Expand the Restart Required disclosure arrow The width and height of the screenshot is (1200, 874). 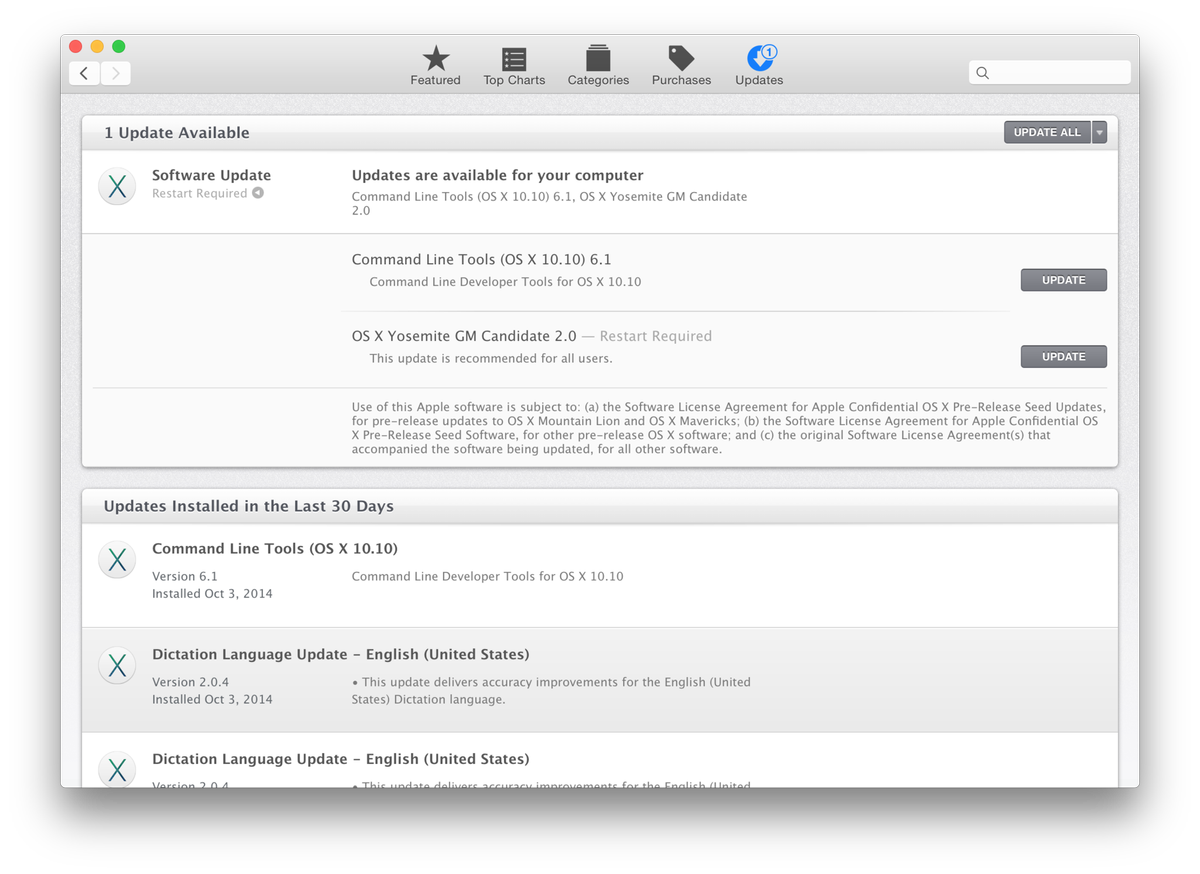click(x=256, y=193)
